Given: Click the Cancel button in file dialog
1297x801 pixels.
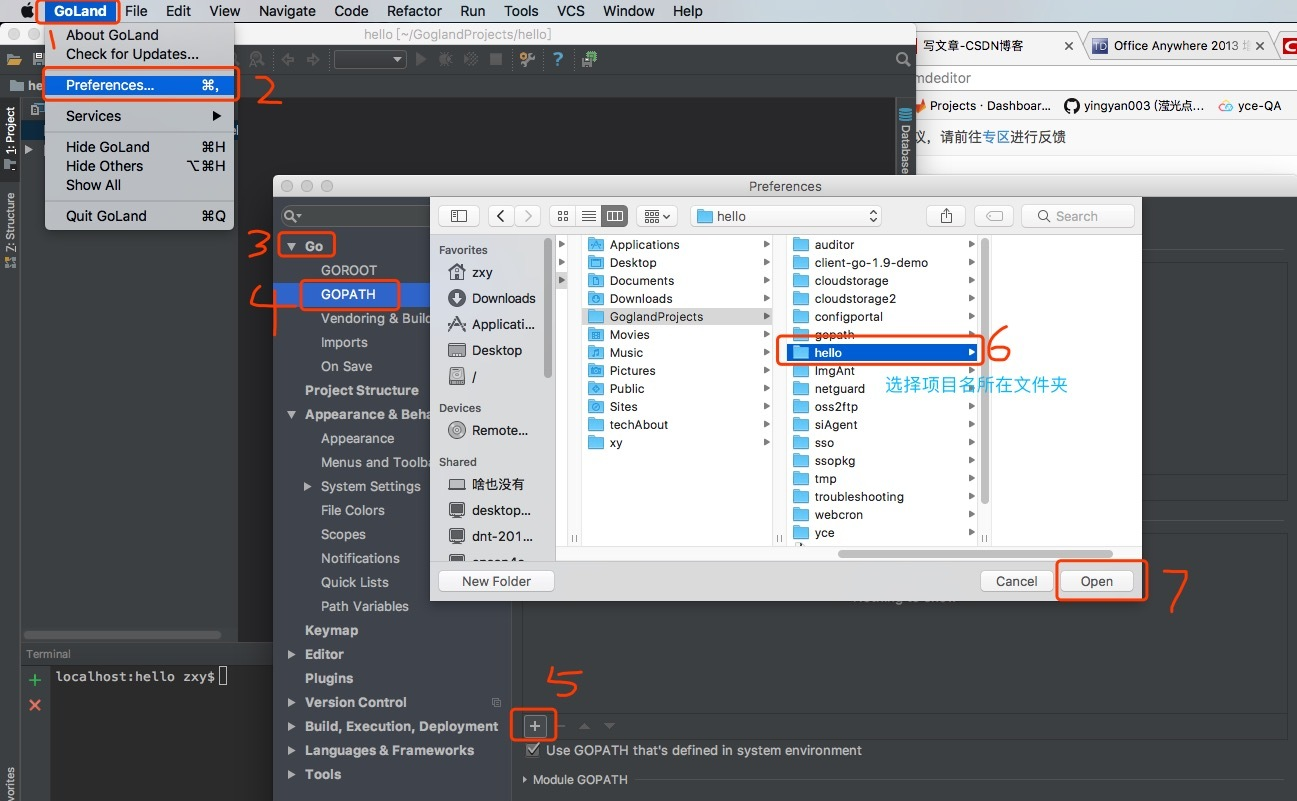Looking at the screenshot, I should [x=1016, y=581].
